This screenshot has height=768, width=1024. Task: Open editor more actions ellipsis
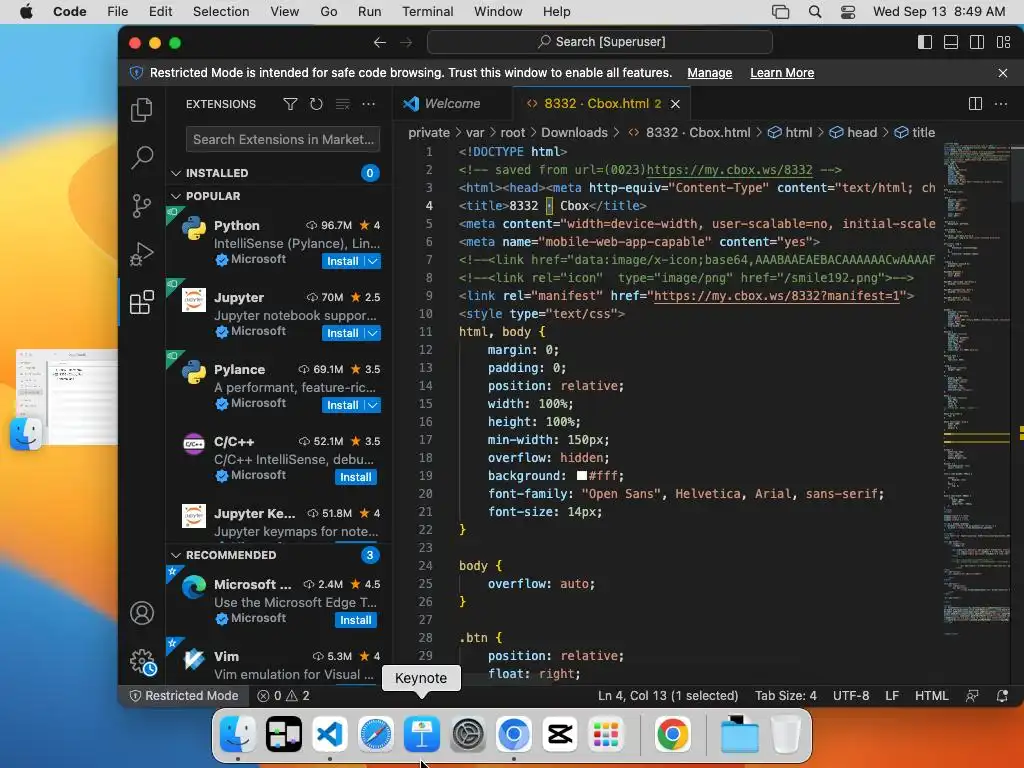tap(1000, 104)
